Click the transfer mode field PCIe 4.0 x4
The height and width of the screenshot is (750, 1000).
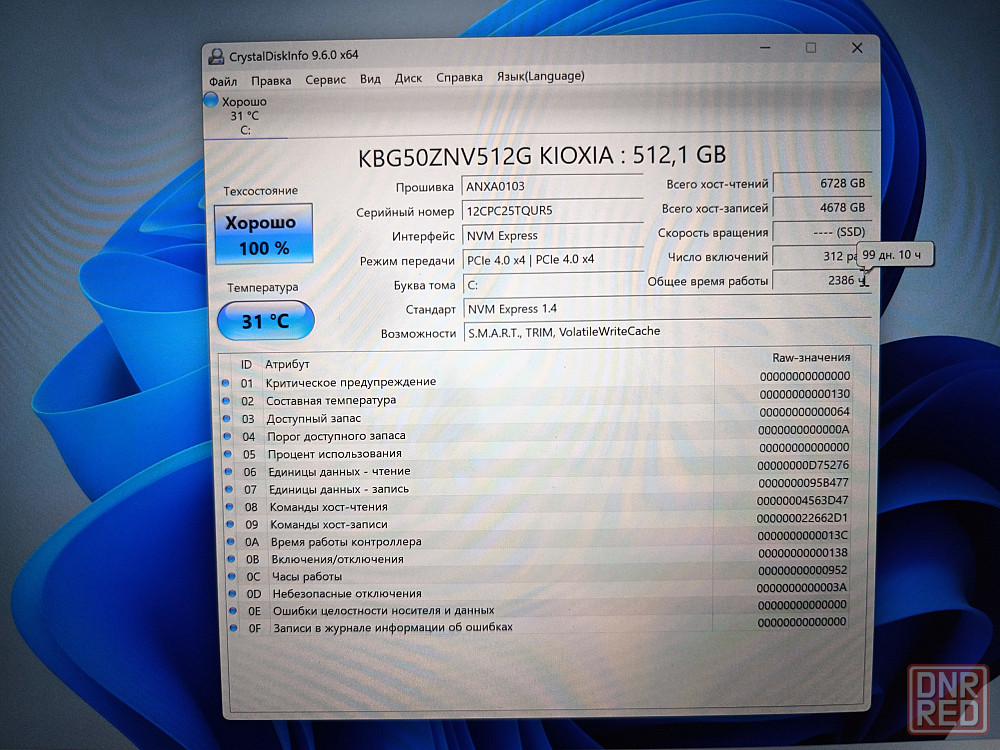pyautogui.click(x=553, y=260)
